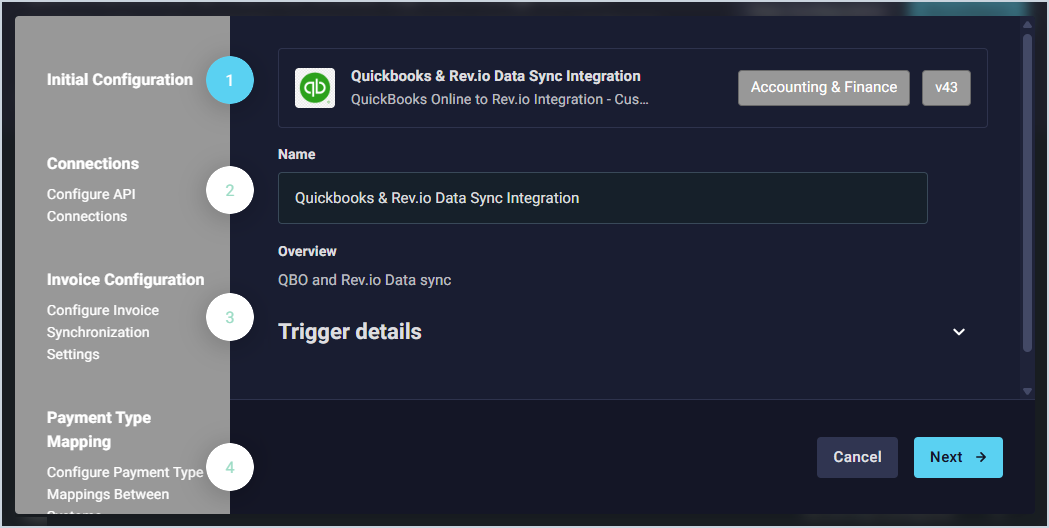Open the Initial Configuration step
This screenshot has height=528, width=1049.
point(120,80)
